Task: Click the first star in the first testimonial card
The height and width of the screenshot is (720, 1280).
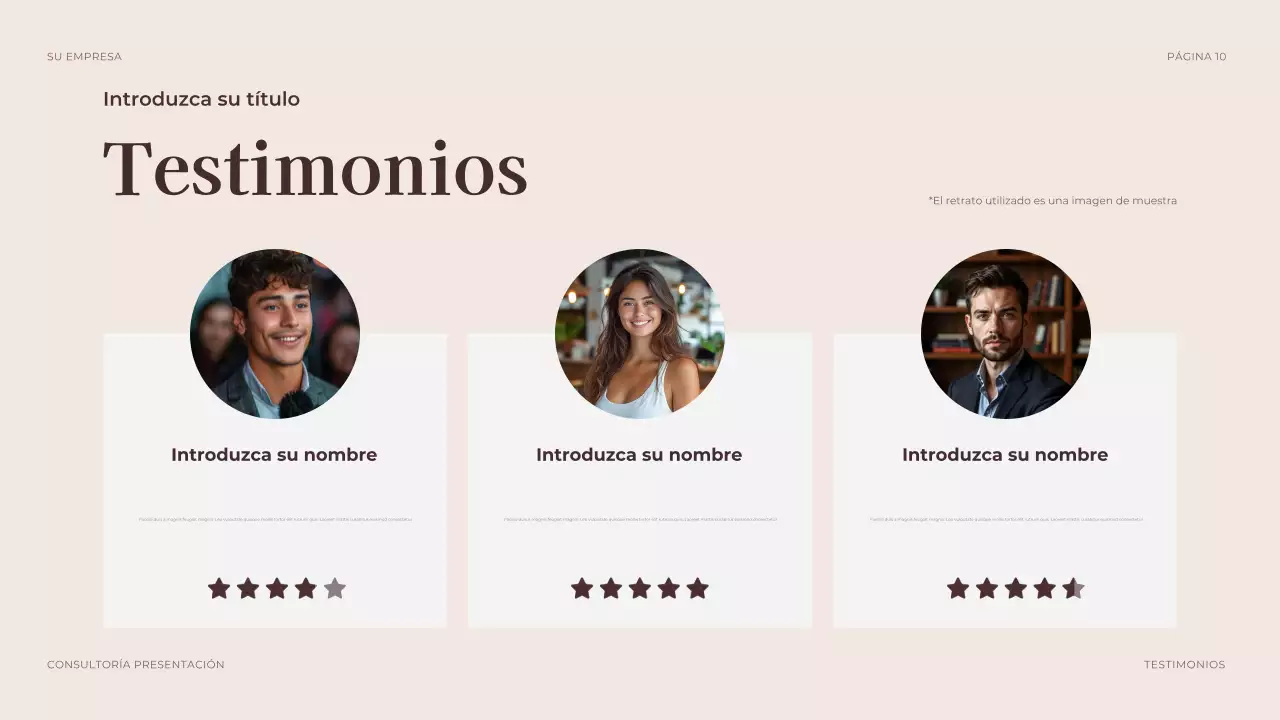Action: 219,589
